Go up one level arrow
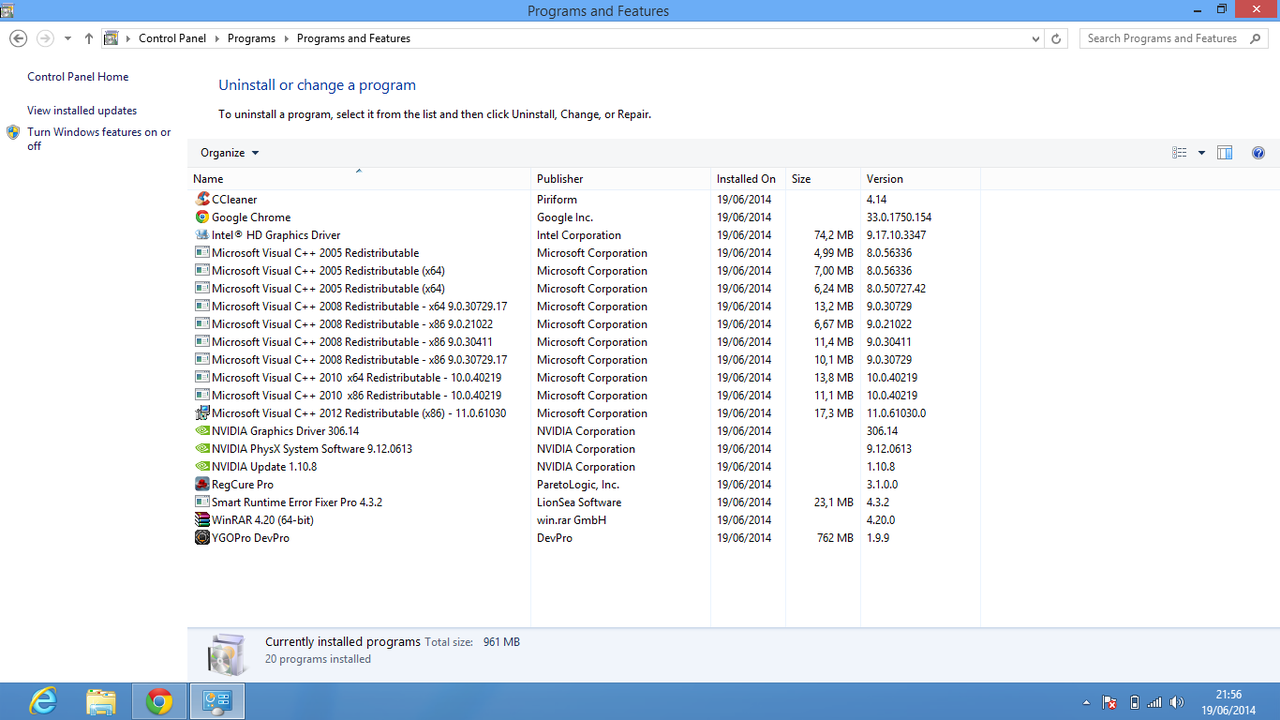Image resolution: width=1280 pixels, height=720 pixels. pos(89,38)
